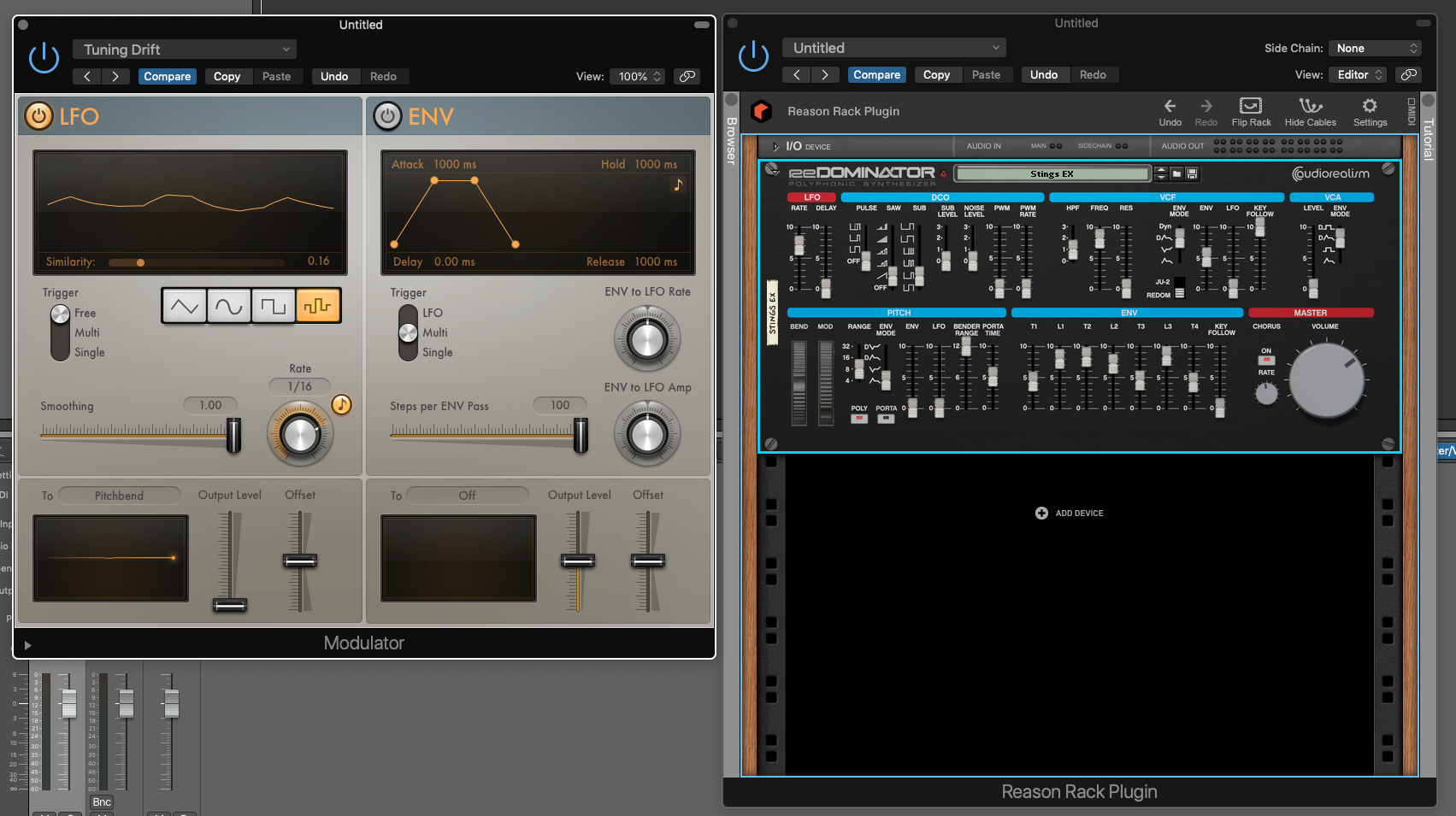Viewport: 1456px width, 816px height.
Task: Set ENV Trigger to Single
Action: click(438, 352)
